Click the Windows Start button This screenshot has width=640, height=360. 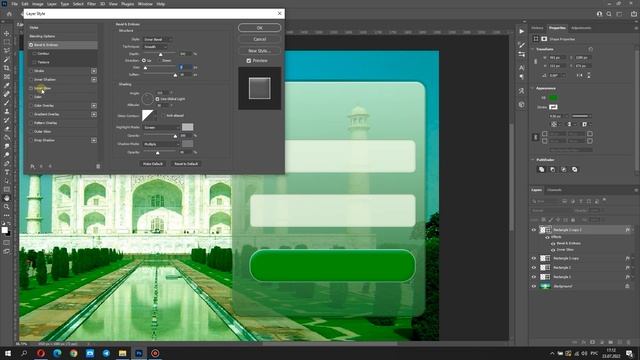click(x=8, y=353)
